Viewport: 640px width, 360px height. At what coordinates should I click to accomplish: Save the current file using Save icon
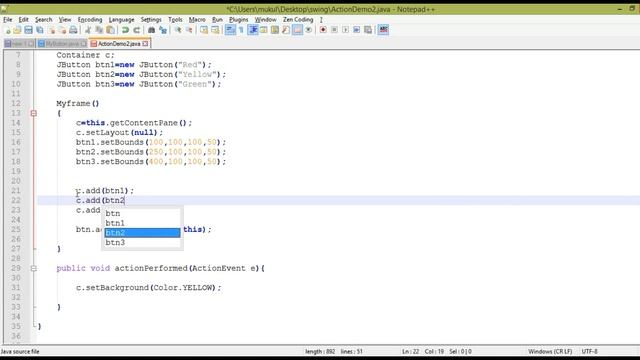pos(28,30)
